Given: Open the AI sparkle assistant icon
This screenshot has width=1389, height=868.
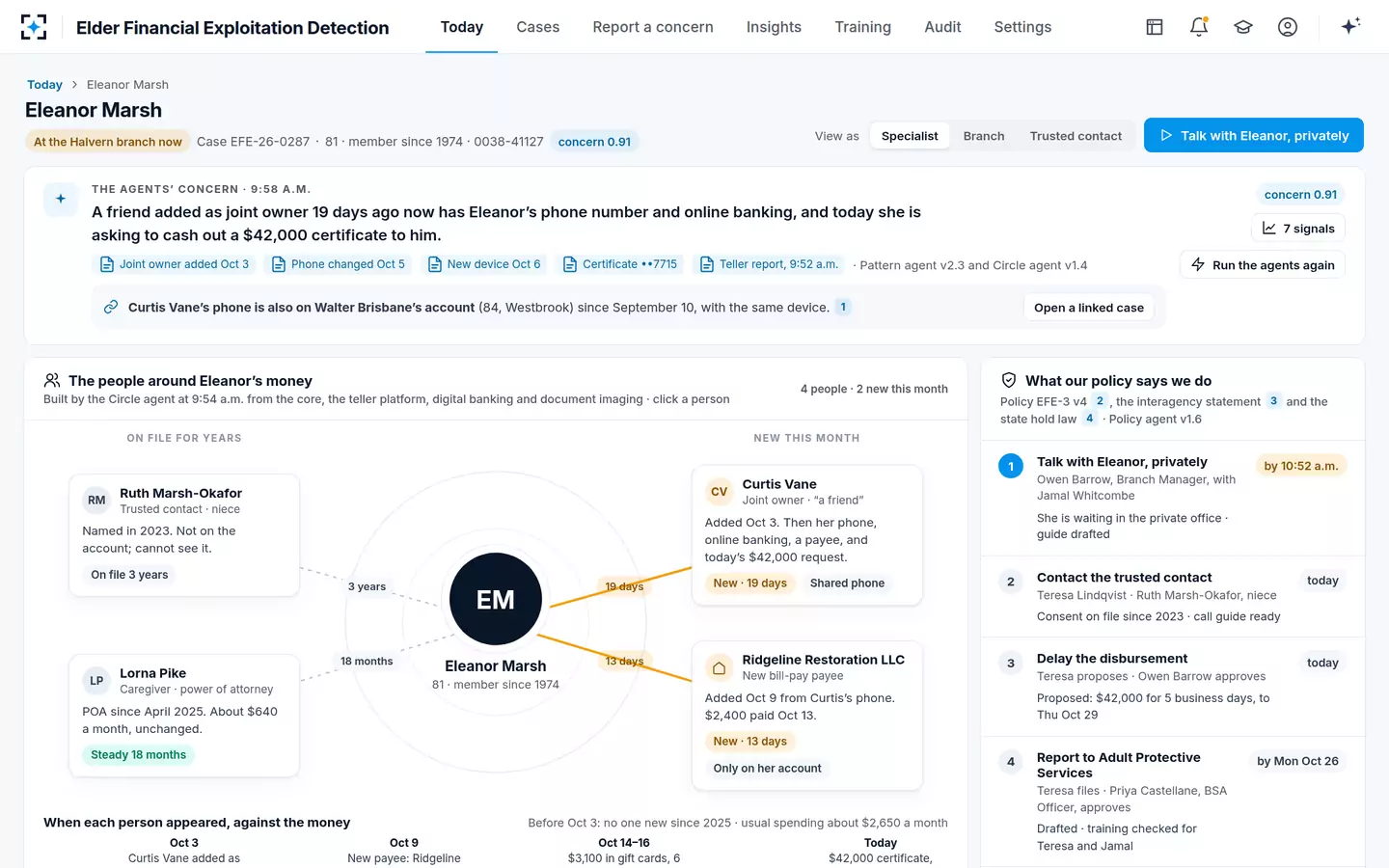Looking at the screenshot, I should pos(1350,26).
